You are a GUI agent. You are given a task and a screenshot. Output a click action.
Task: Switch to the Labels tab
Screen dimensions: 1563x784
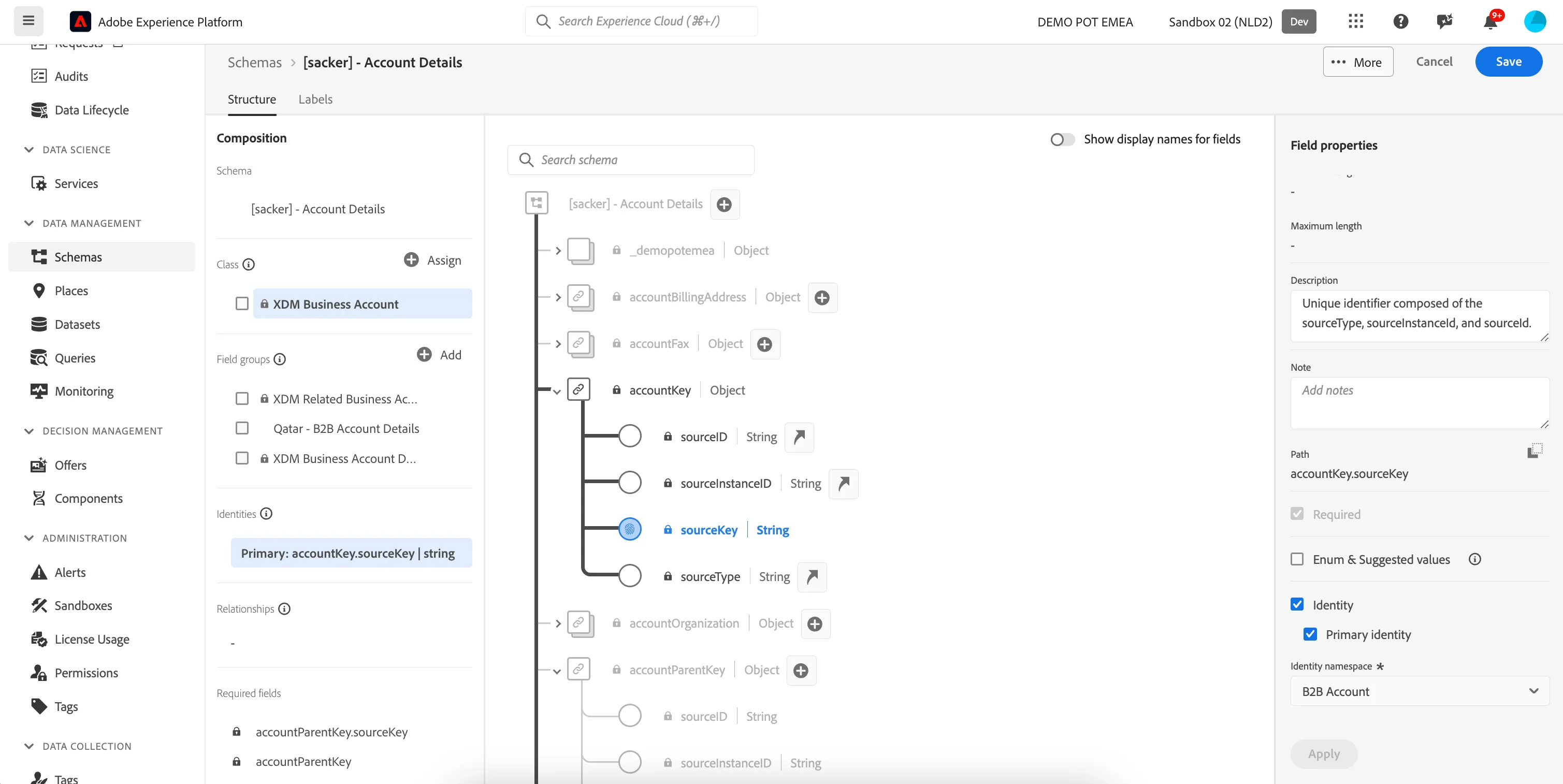(315, 99)
